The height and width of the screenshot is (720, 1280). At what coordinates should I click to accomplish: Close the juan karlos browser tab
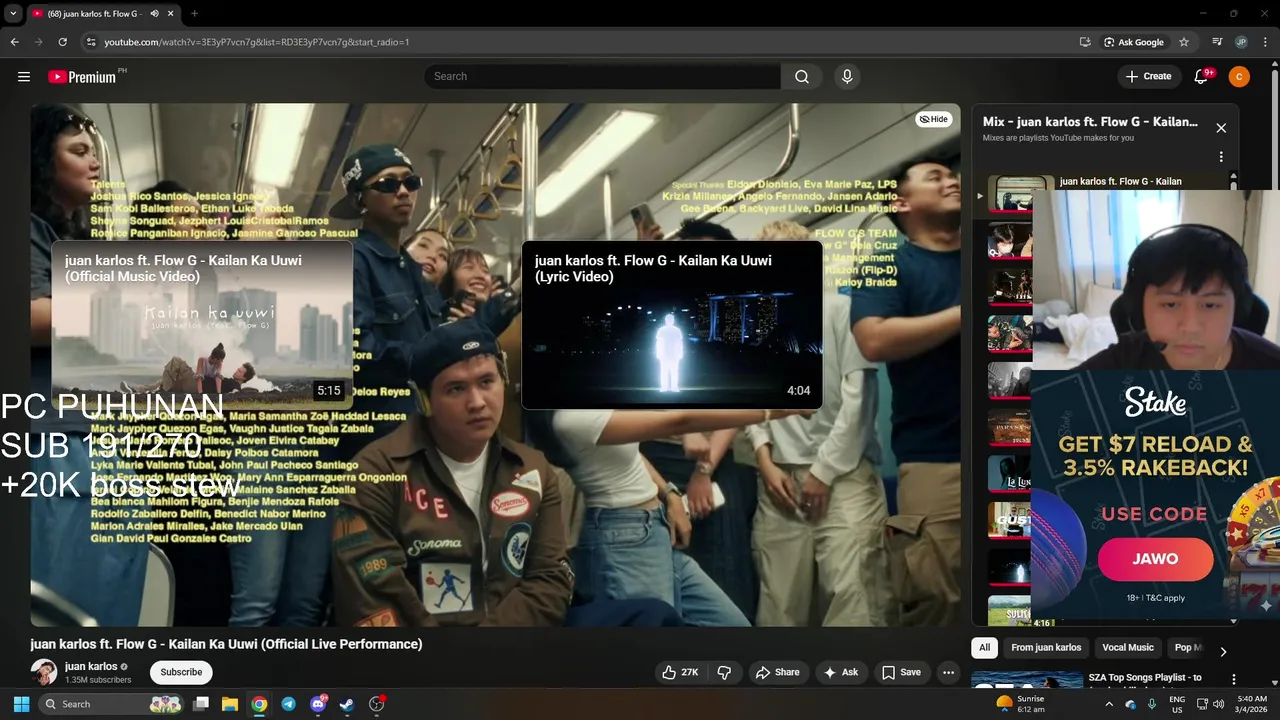click(x=170, y=13)
